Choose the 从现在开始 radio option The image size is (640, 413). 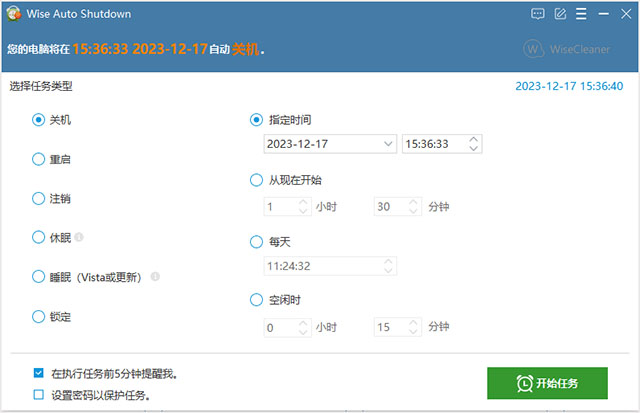(256, 180)
